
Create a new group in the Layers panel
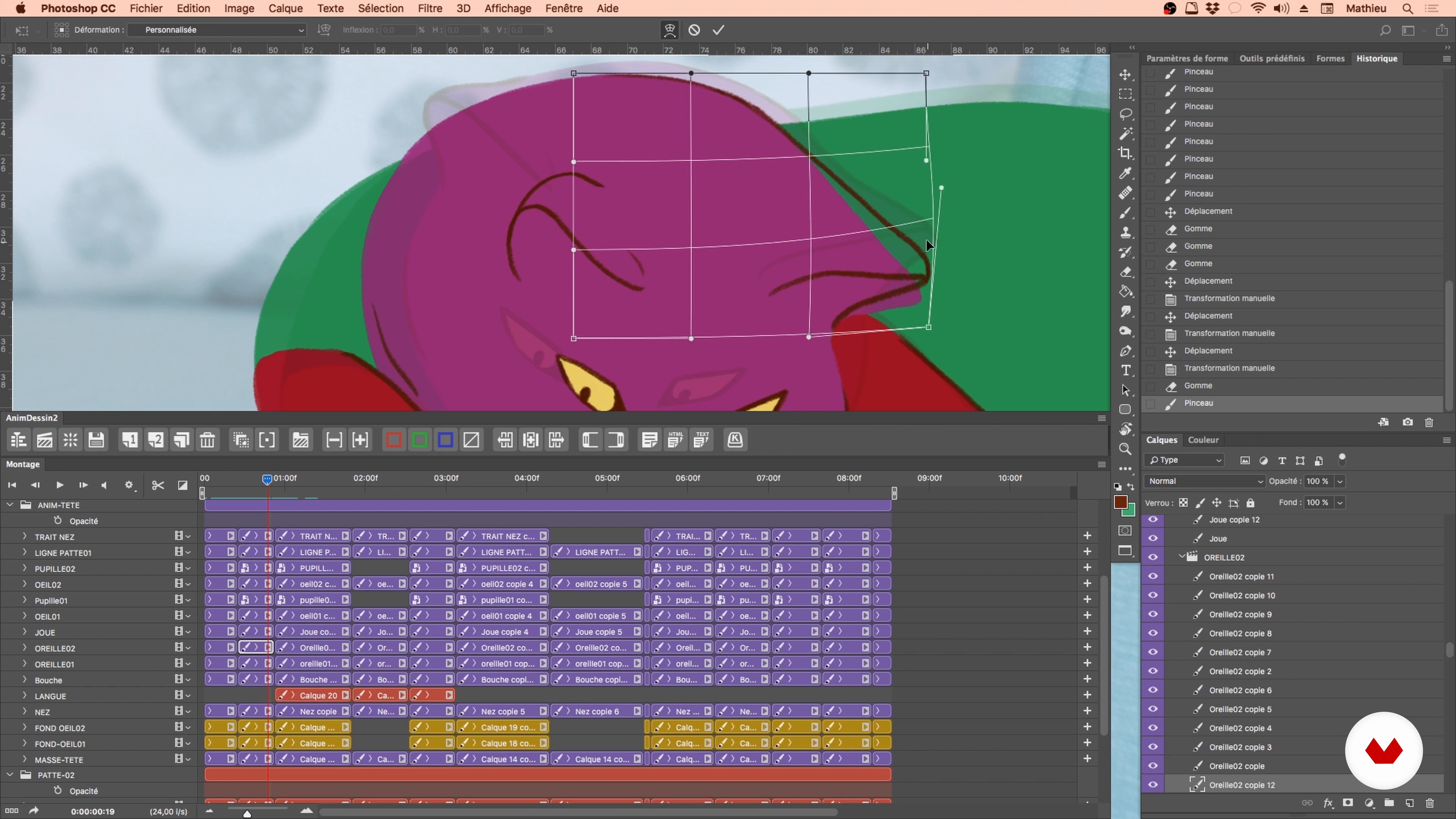[x=1389, y=803]
